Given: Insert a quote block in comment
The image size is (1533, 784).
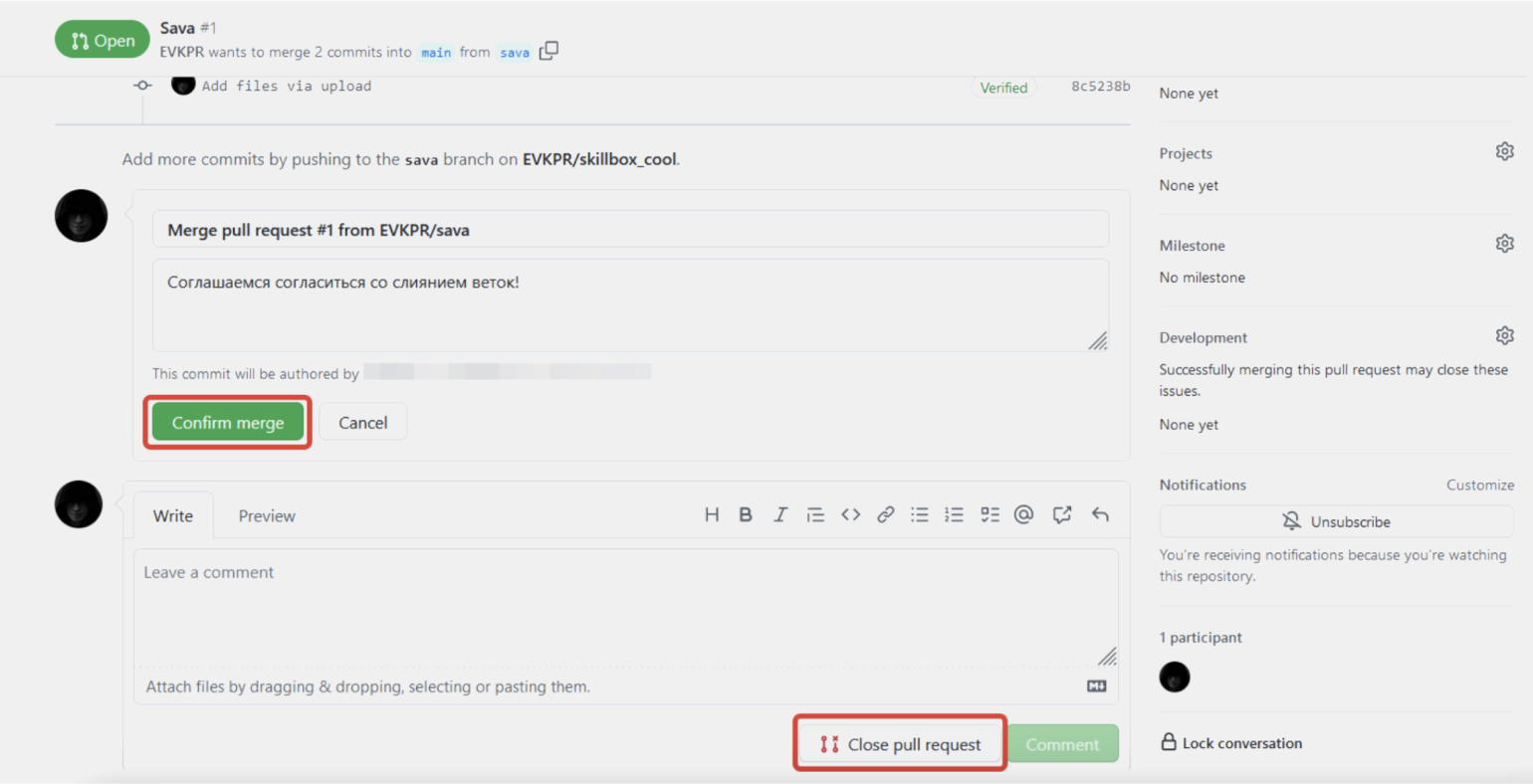Looking at the screenshot, I should (815, 514).
